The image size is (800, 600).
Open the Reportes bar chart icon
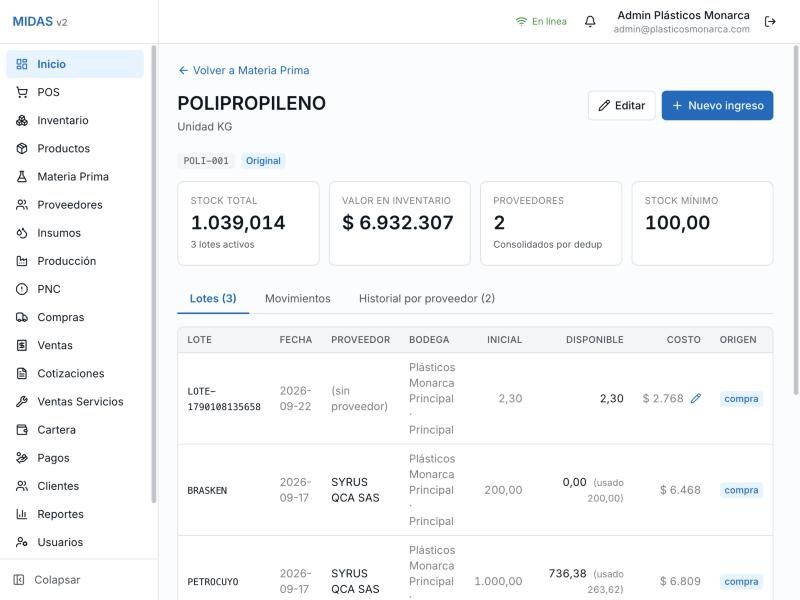click(x=21, y=514)
